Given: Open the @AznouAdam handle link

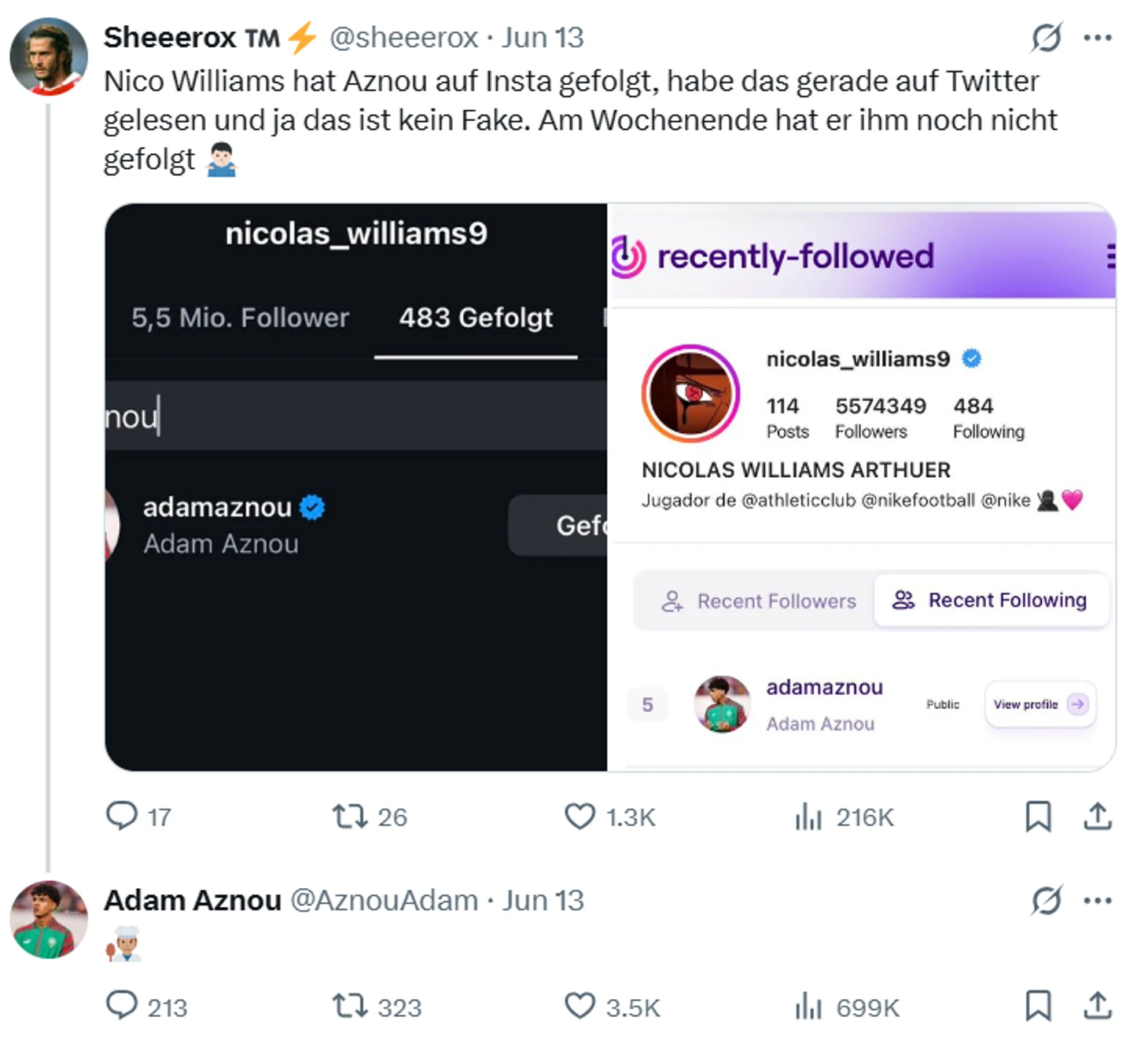Looking at the screenshot, I should (x=385, y=900).
